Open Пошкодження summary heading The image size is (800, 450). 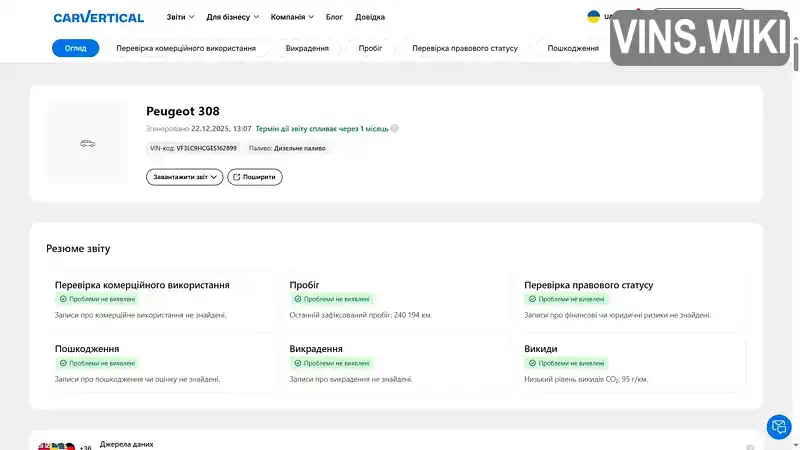87,348
